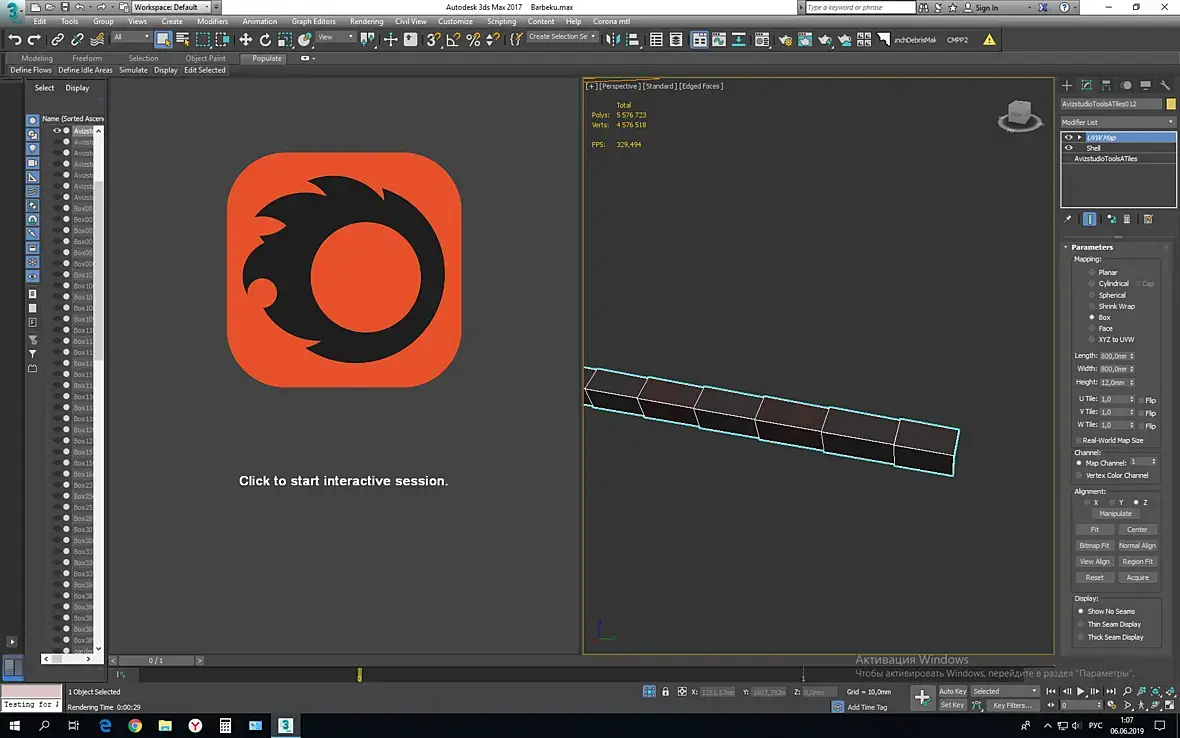
Task: Open the Rendering menu
Action: click(366, 21)
